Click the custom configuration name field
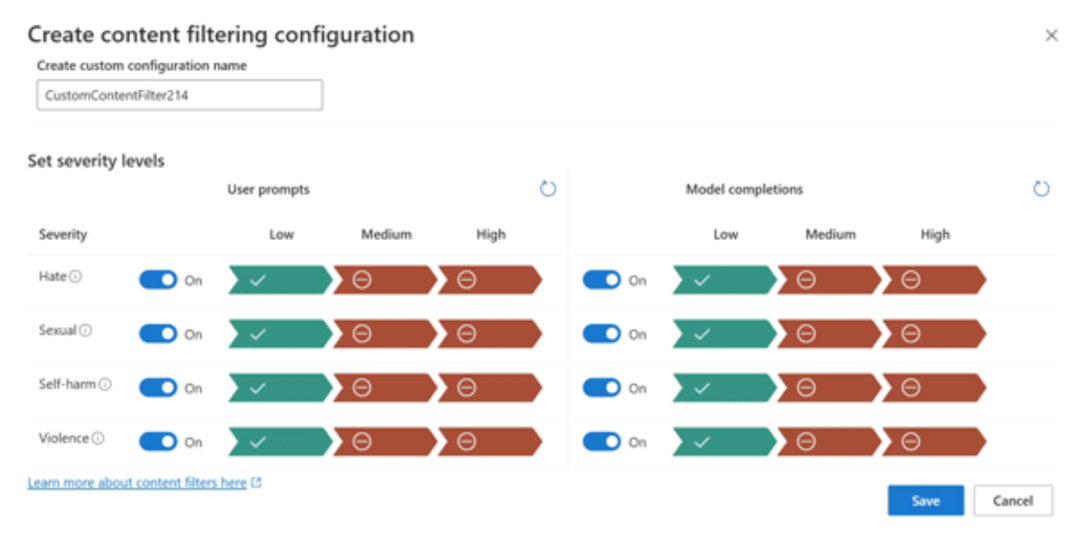 [180, 95]
